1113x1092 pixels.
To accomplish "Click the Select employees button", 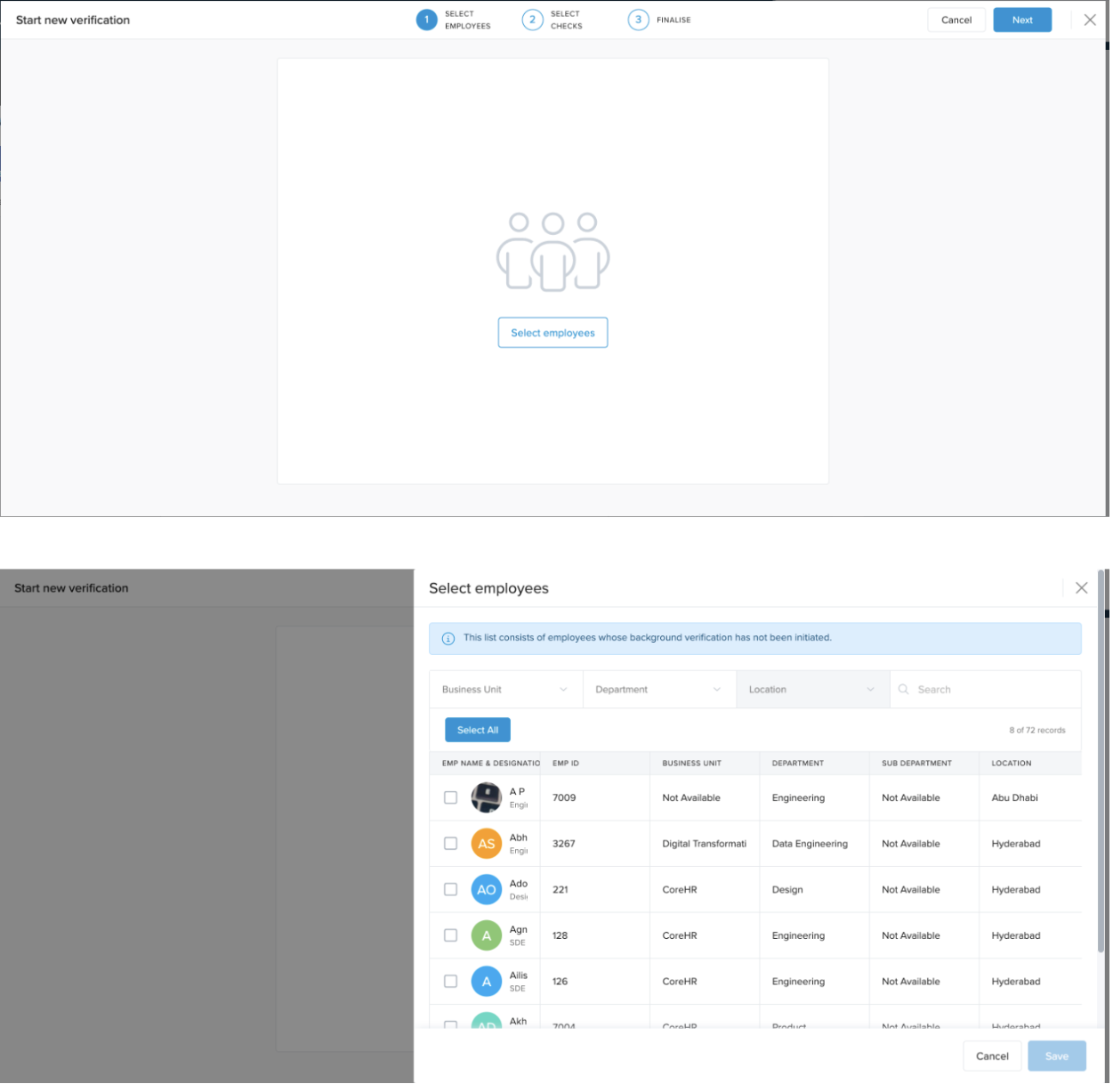I will click(x=552, y=333).
